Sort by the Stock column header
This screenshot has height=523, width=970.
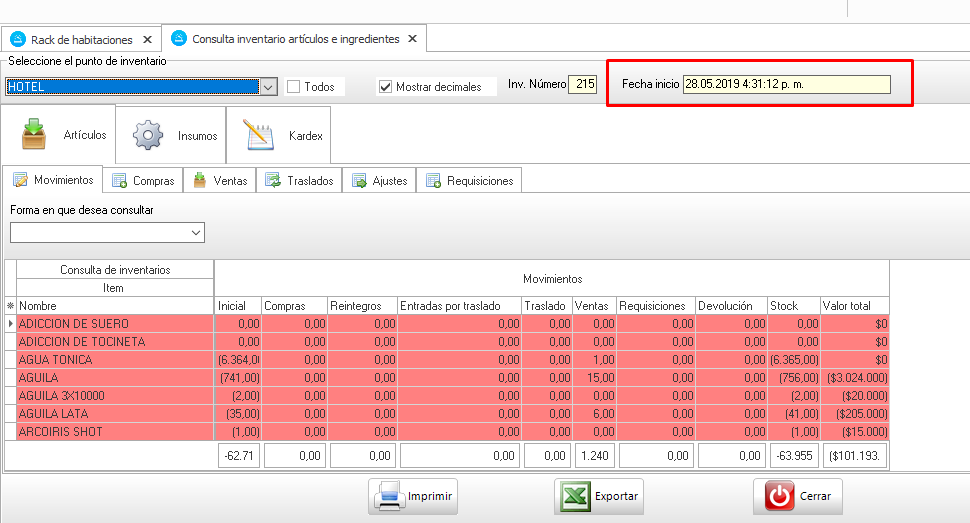[792, 305]
